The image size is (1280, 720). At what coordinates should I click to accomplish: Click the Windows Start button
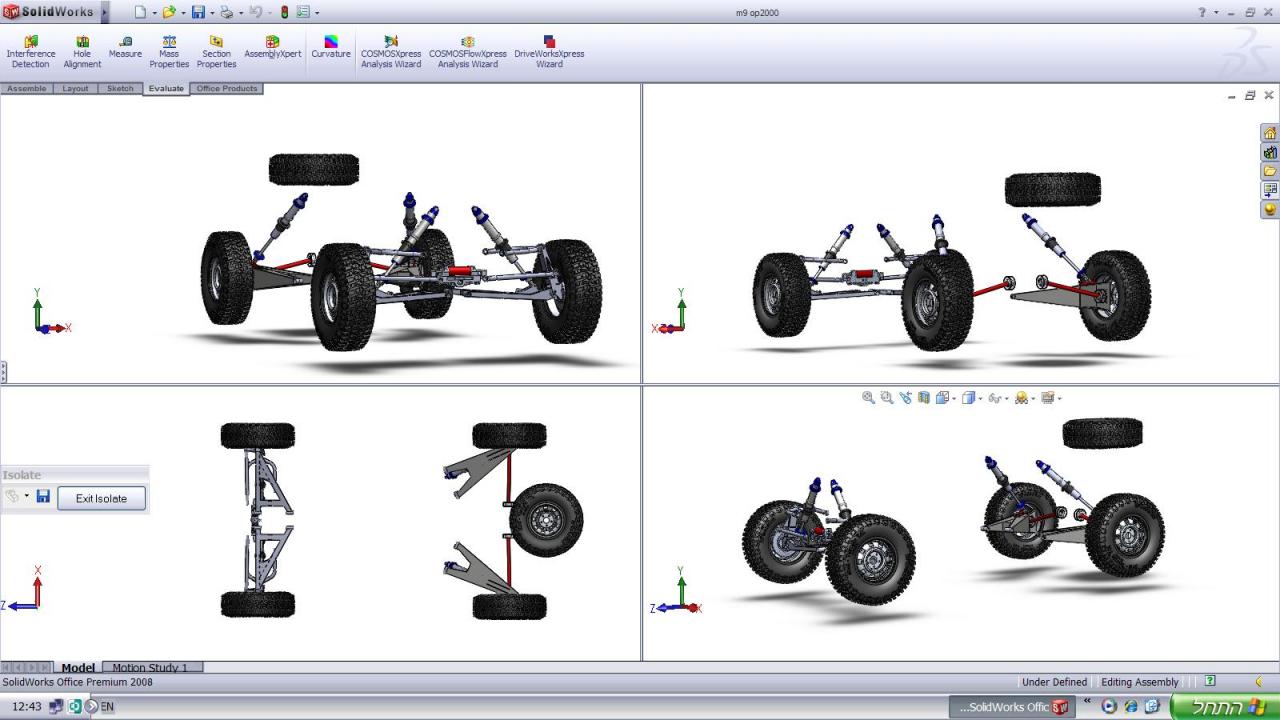[x=1224, y=707]
